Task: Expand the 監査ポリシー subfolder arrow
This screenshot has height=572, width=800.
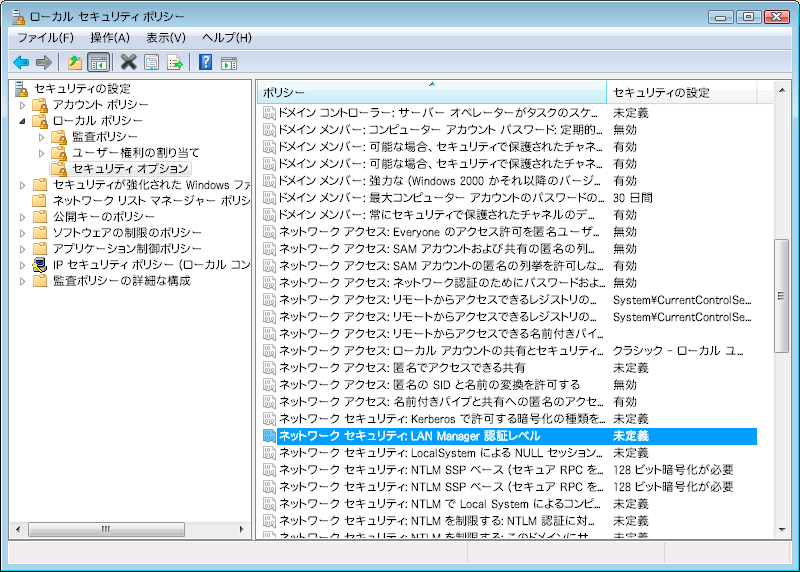Action: 42,137
